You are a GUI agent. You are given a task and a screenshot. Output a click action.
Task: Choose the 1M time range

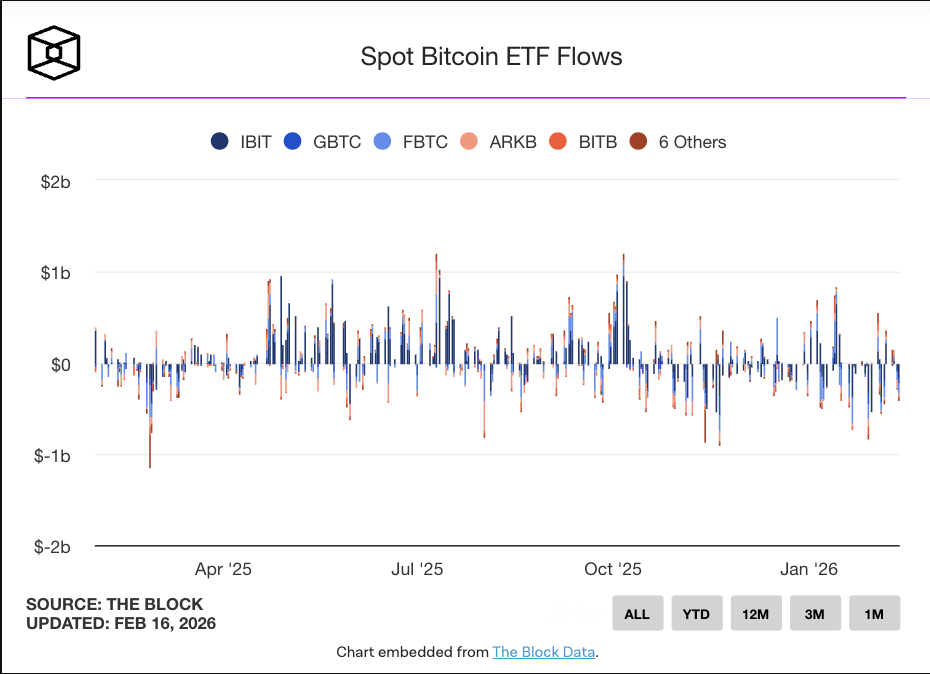click(x=874, y=613)
